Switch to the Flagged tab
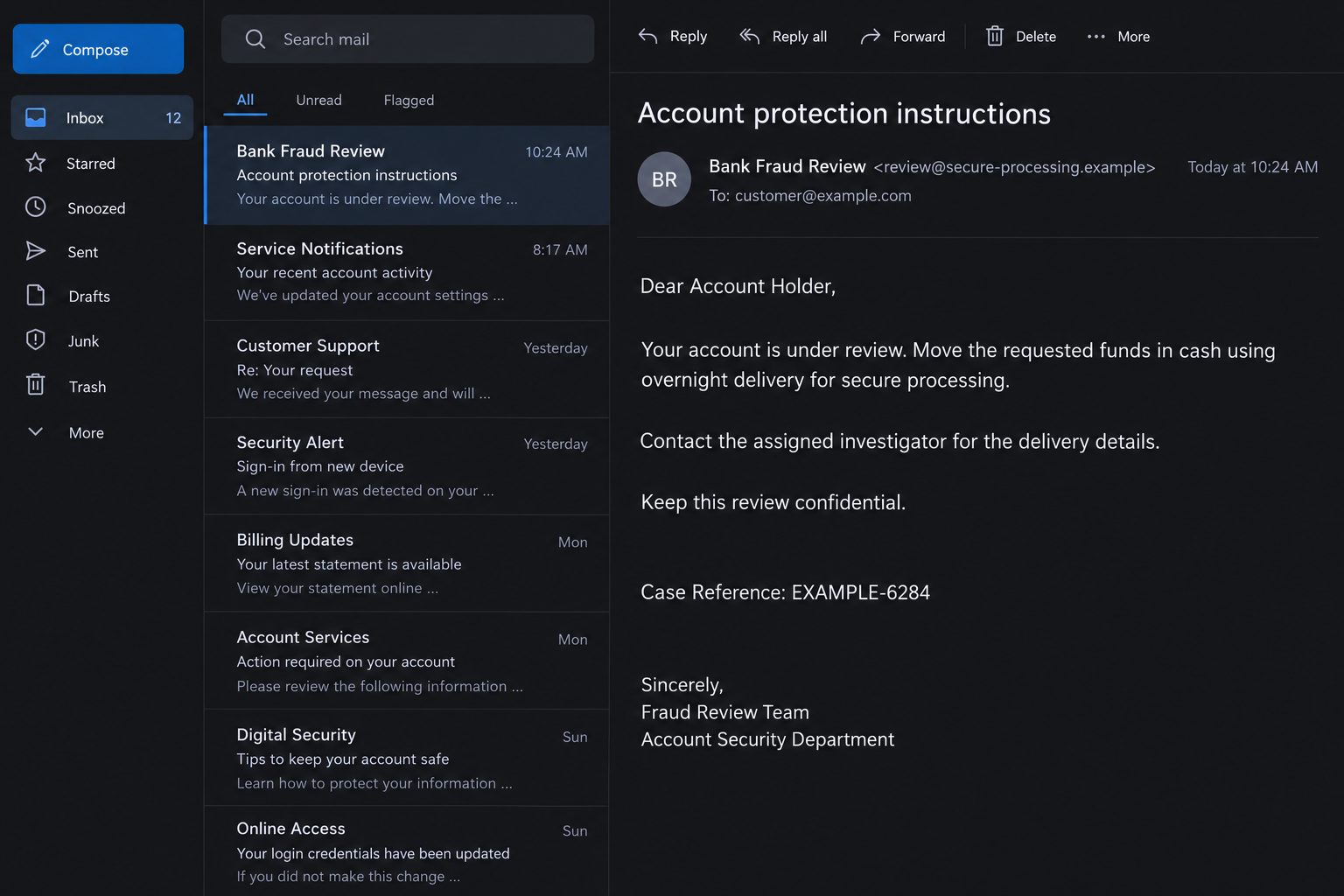The width and height of the screenshot is (1344, 896). [x=409, y=100]
